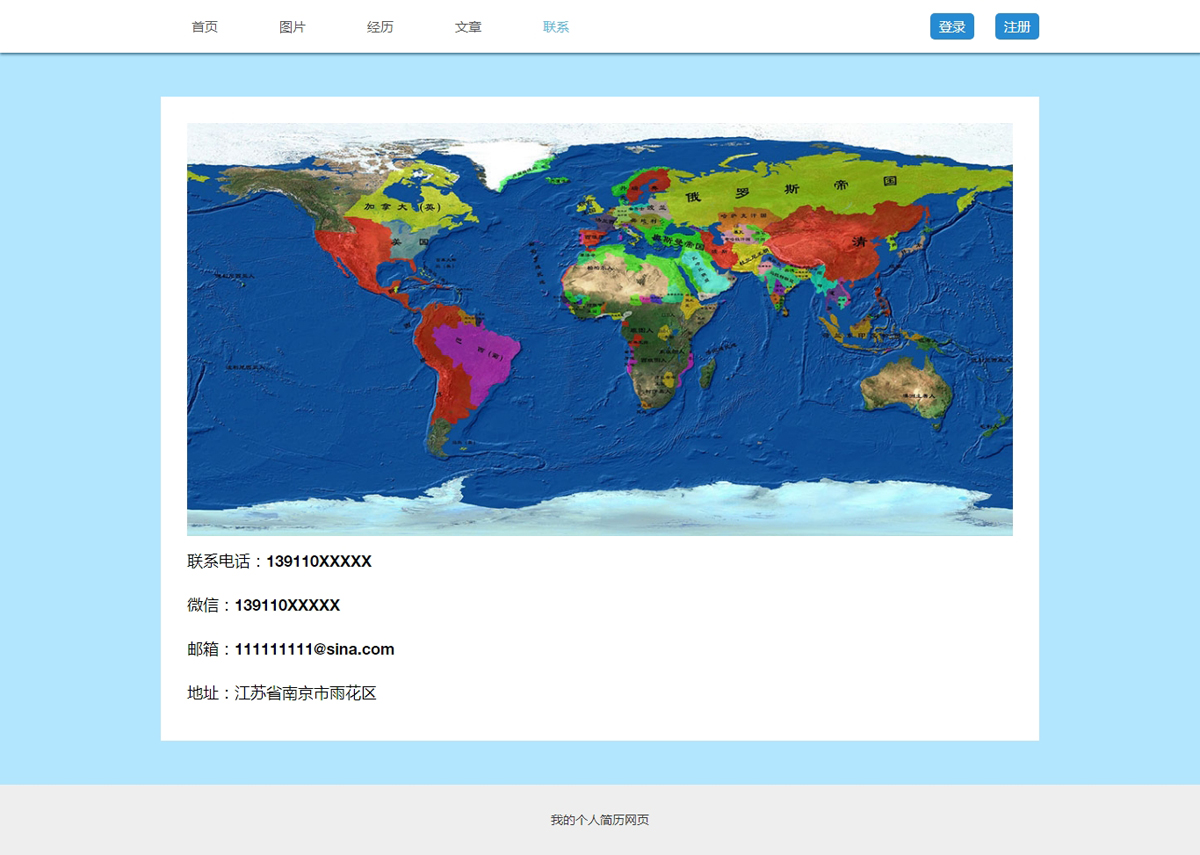Click the 注册 button
Screen dimensions: 1200x855
[x=1017, y=27]
